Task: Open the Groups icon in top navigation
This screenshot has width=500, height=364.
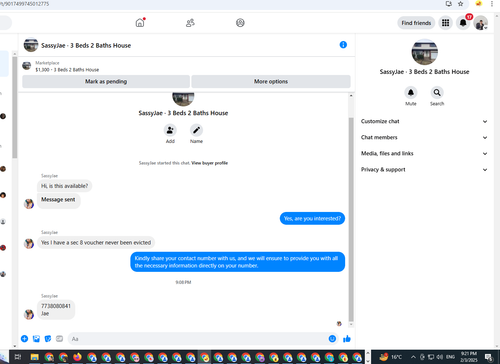Action: tap(240, 23)
